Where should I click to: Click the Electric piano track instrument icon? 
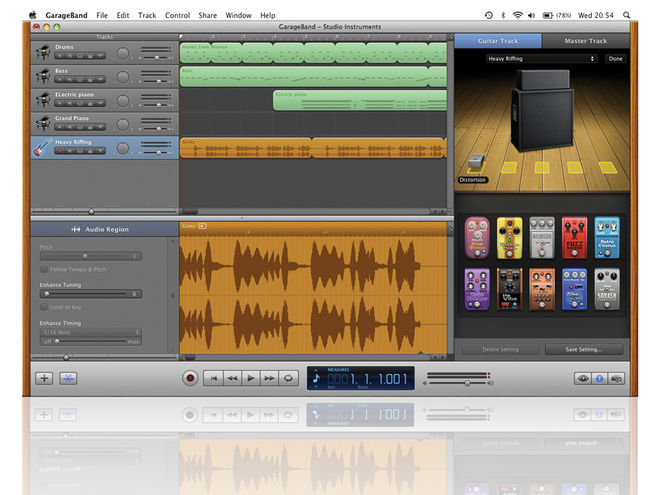(x=43, y=100)
